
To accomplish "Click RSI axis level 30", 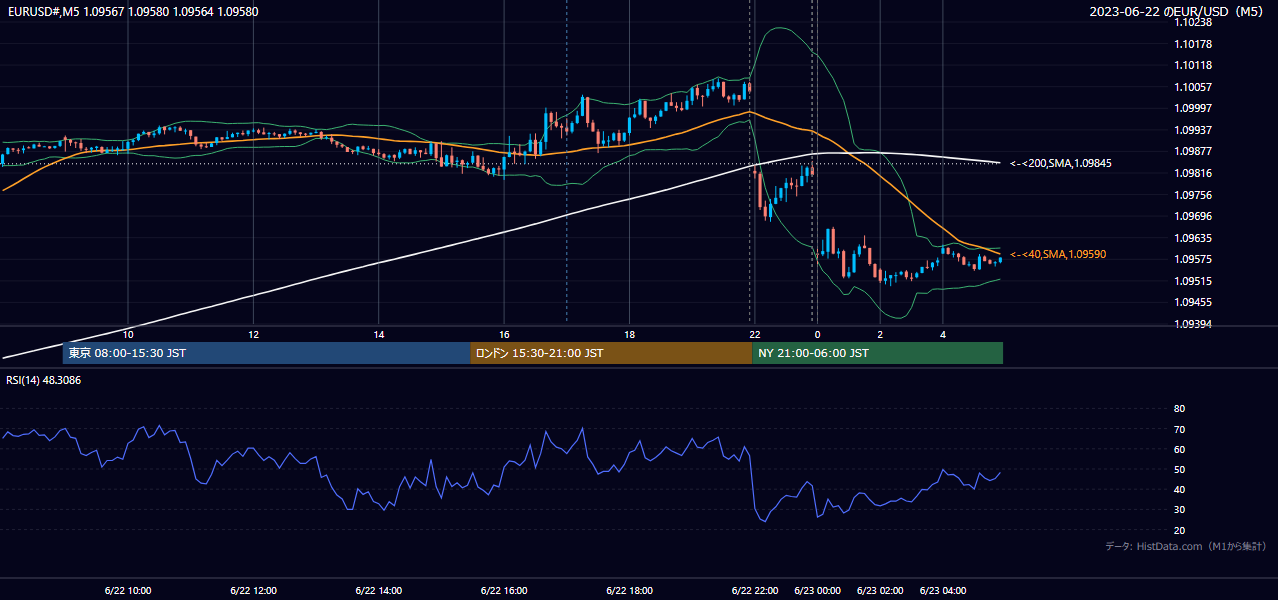I will [1179, 510].
